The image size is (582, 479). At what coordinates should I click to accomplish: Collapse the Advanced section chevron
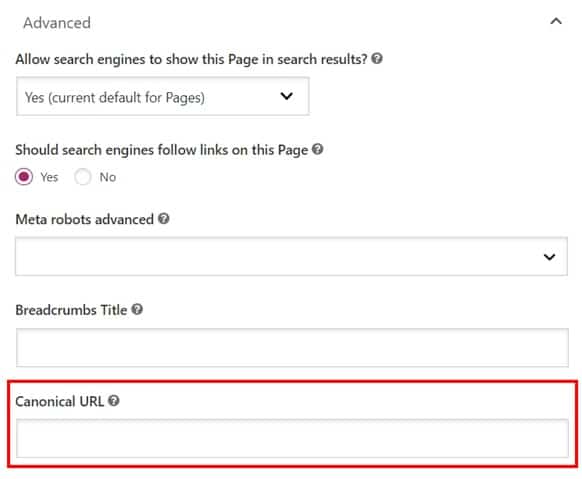click(556, 21)
